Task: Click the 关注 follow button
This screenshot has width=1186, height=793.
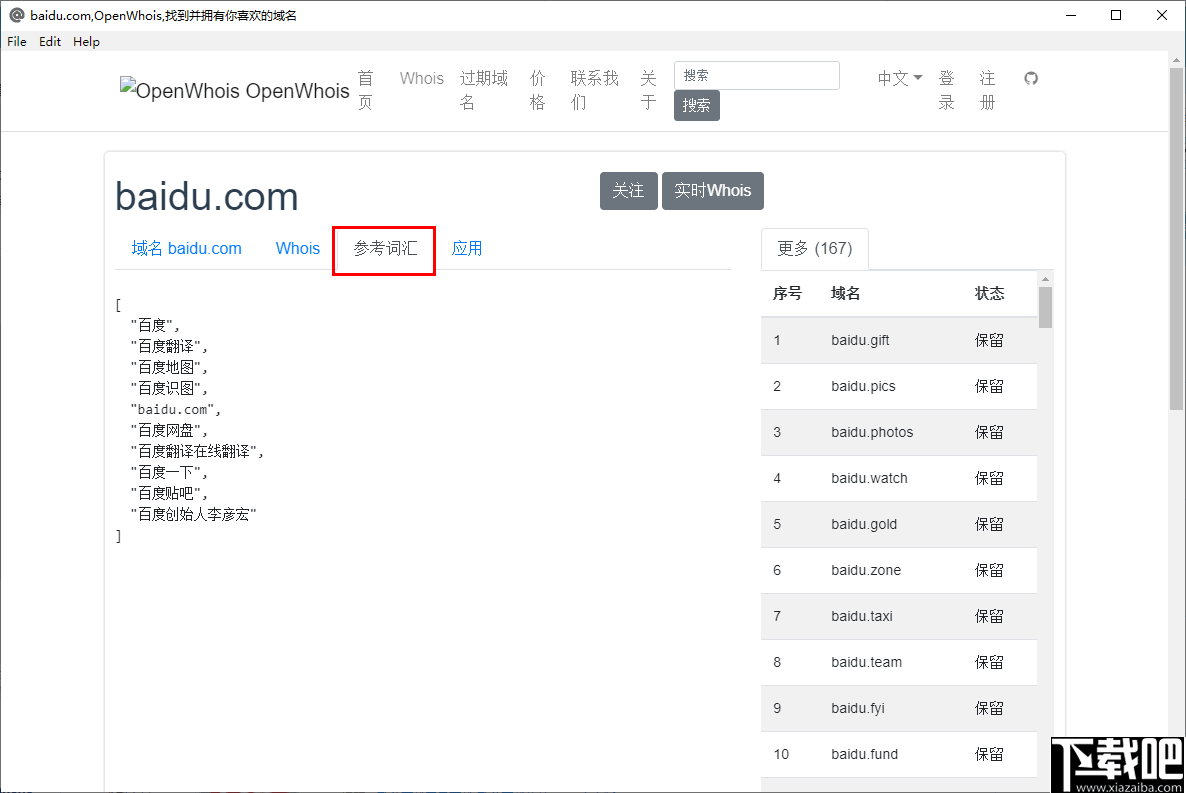Action: [628, 190]
